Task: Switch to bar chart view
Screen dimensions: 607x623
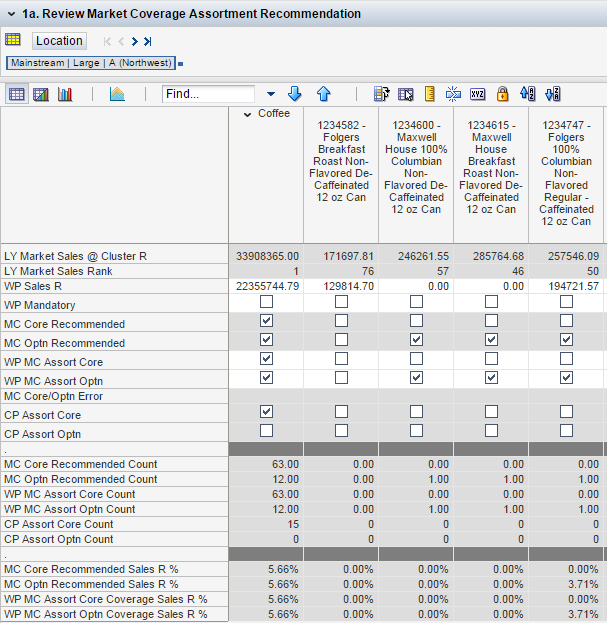Action: [65, 94]
